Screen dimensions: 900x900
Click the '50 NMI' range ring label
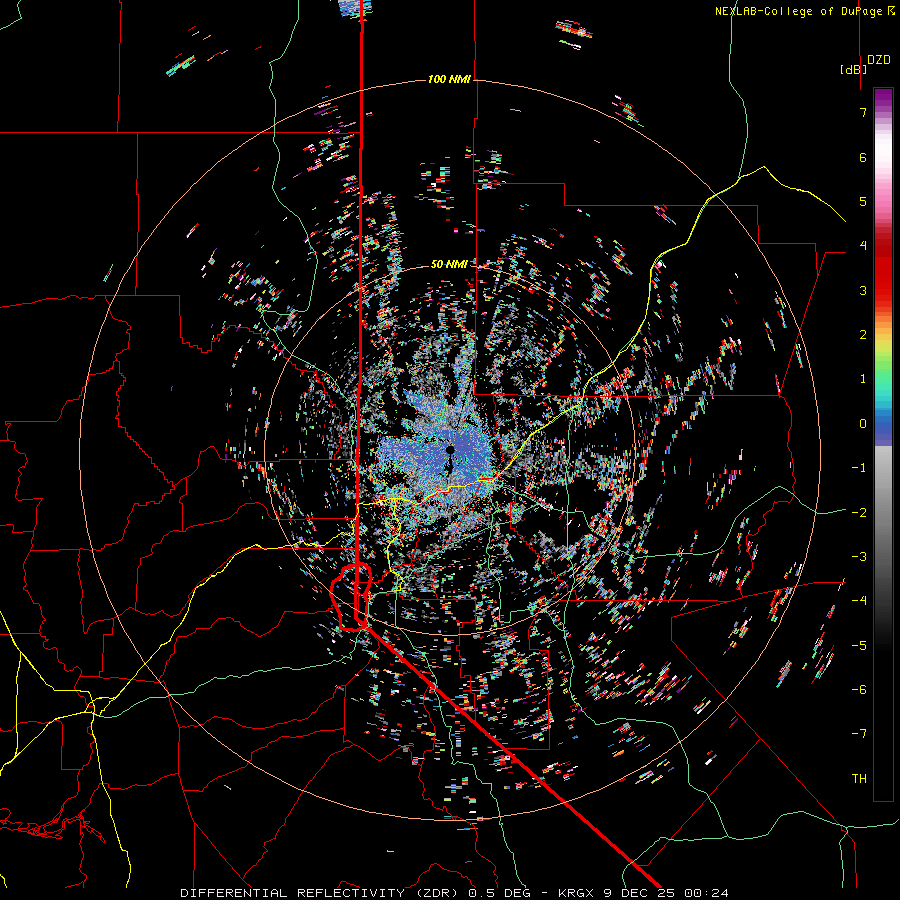449,264
